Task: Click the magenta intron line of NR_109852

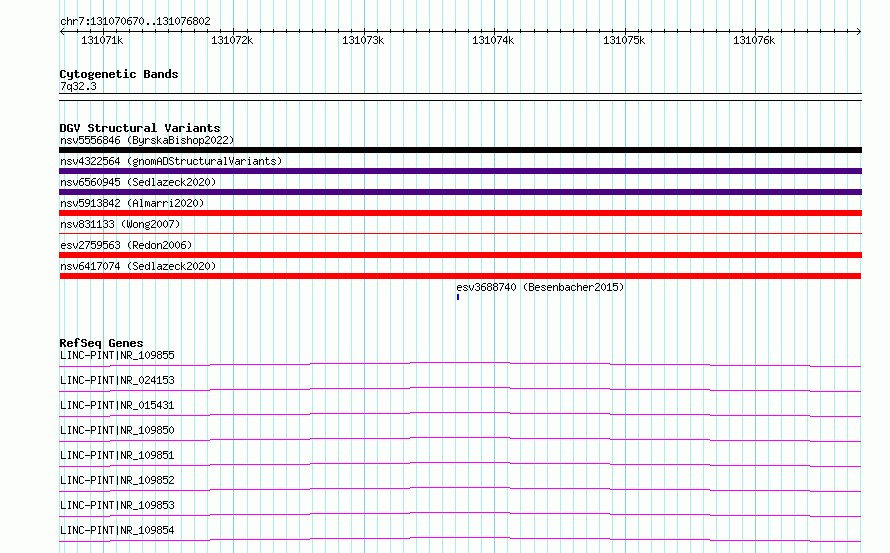Action: click(x=460, y=488)
